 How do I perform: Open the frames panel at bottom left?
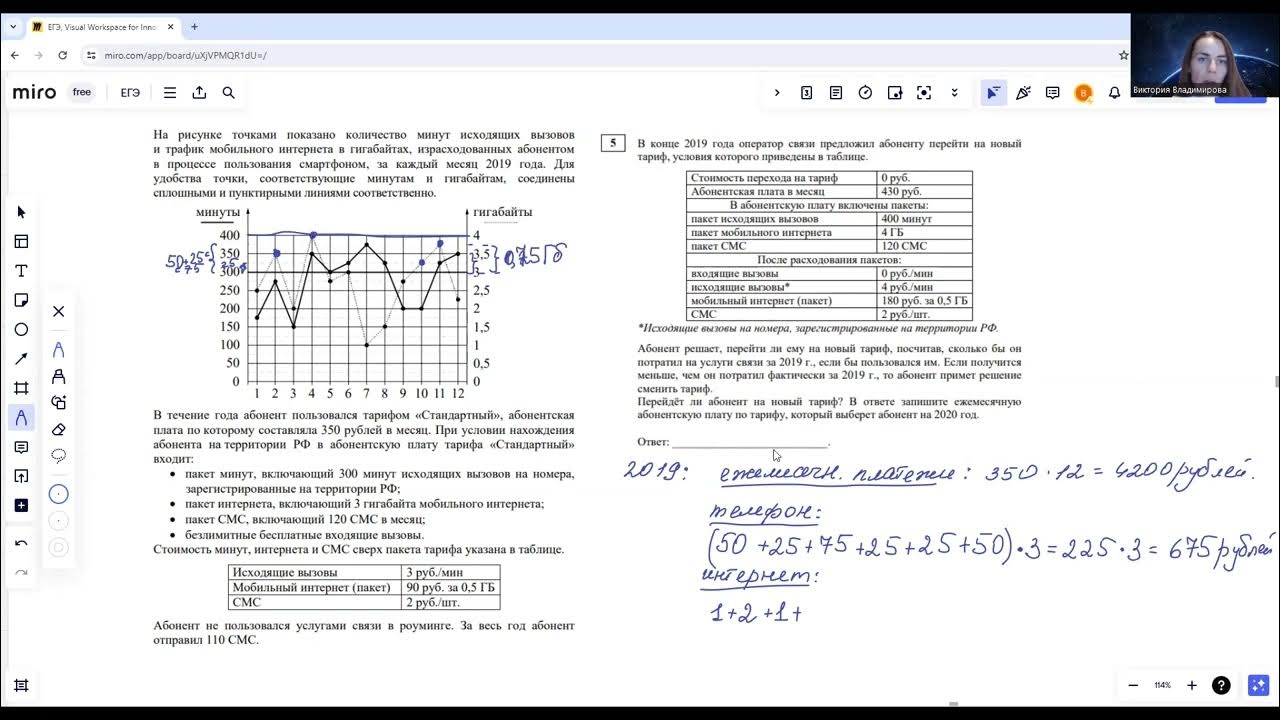[x=21, y=685]
